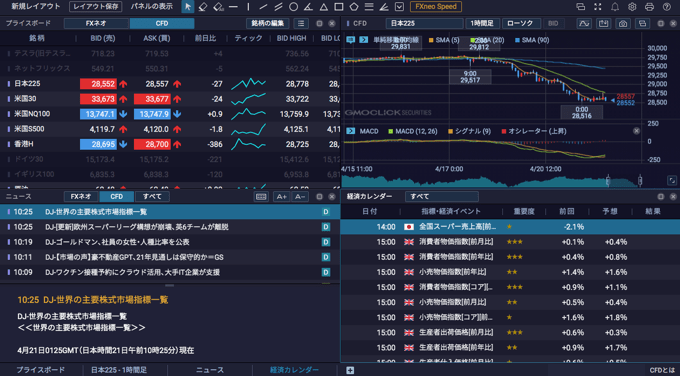Screen dimensions: 680x376
Task: Open the chart indicator settings icon
Action: (x=585, y=23)
